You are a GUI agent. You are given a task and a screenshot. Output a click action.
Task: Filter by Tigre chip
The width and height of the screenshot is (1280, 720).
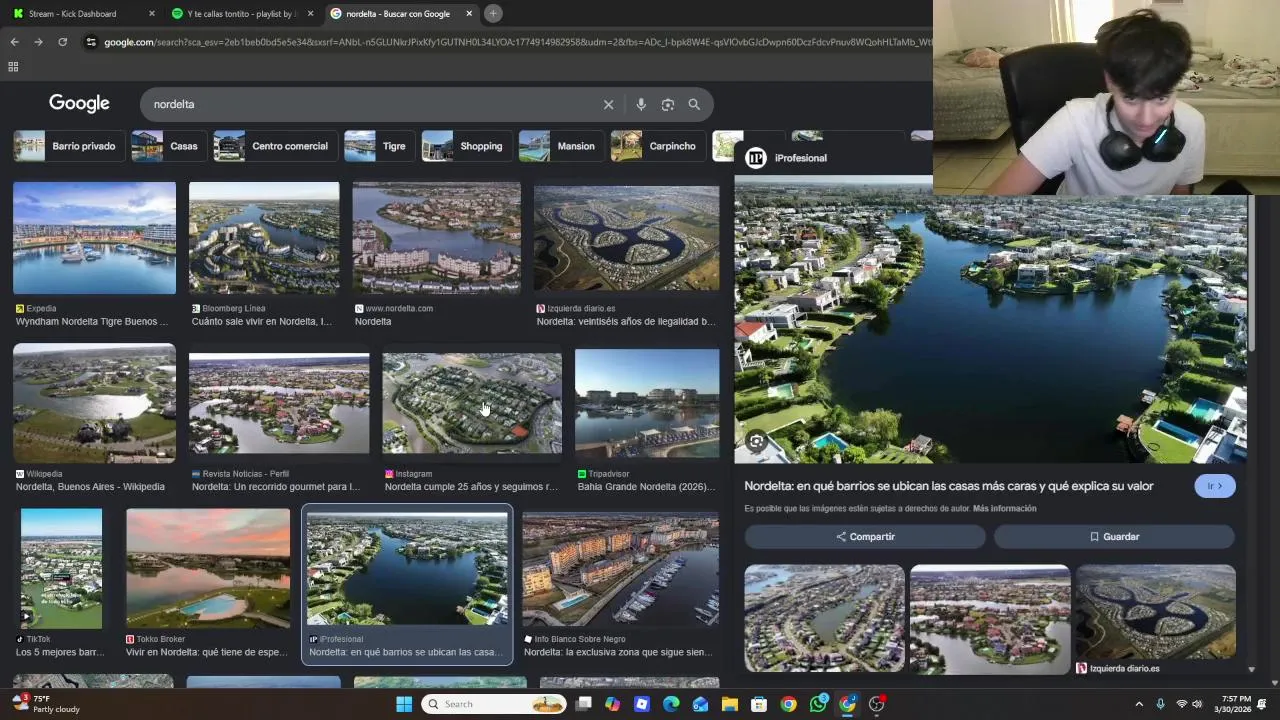pyautogui.click(x=379, y=146)
